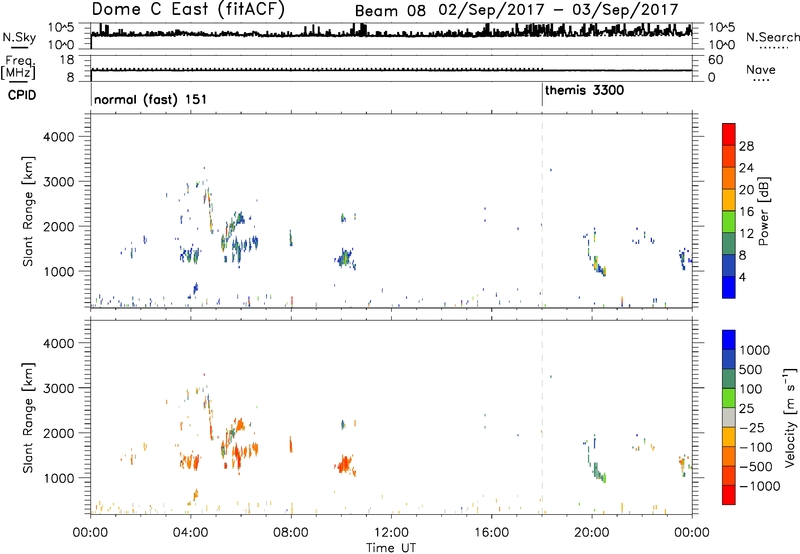Click the red bottom swatch of Velocity colorbar

pos(729,495)
